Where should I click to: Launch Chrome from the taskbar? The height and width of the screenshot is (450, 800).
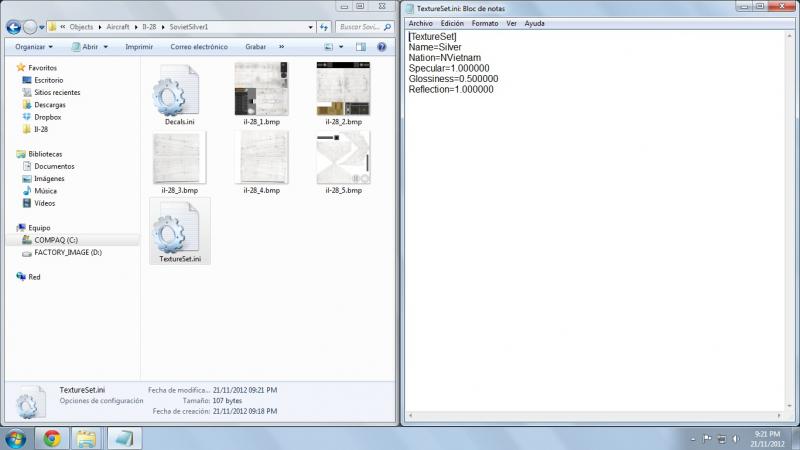coord(52,438)
